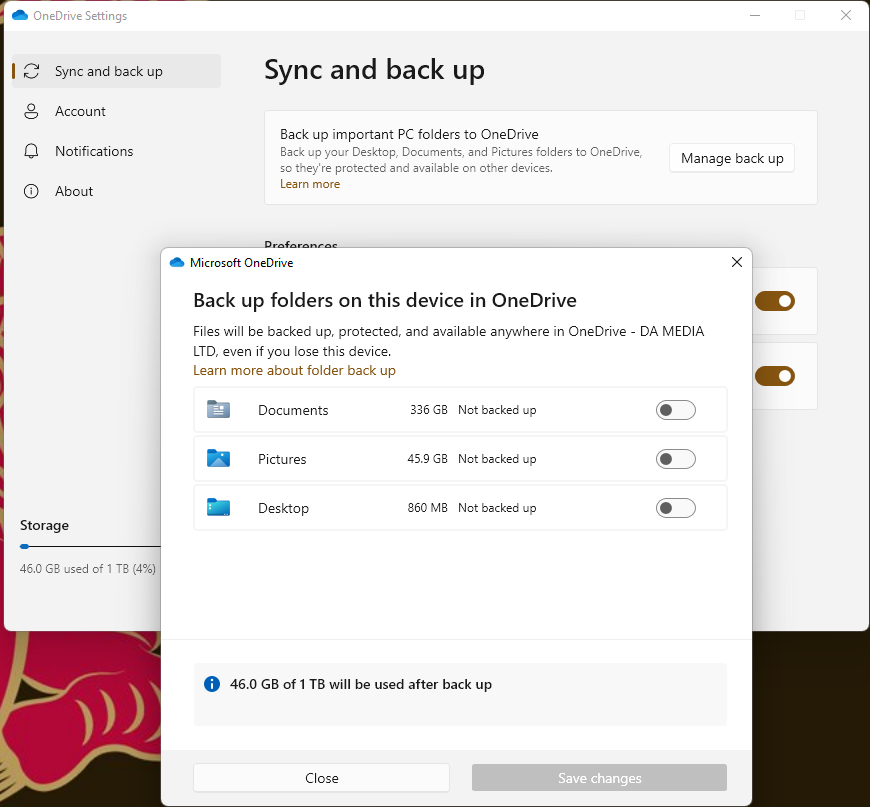Image resolution: width=870 pixels, height=807 pixels.
Task: Click the 45.9 GB size of Pictures
Action: (x=427, y=458)
